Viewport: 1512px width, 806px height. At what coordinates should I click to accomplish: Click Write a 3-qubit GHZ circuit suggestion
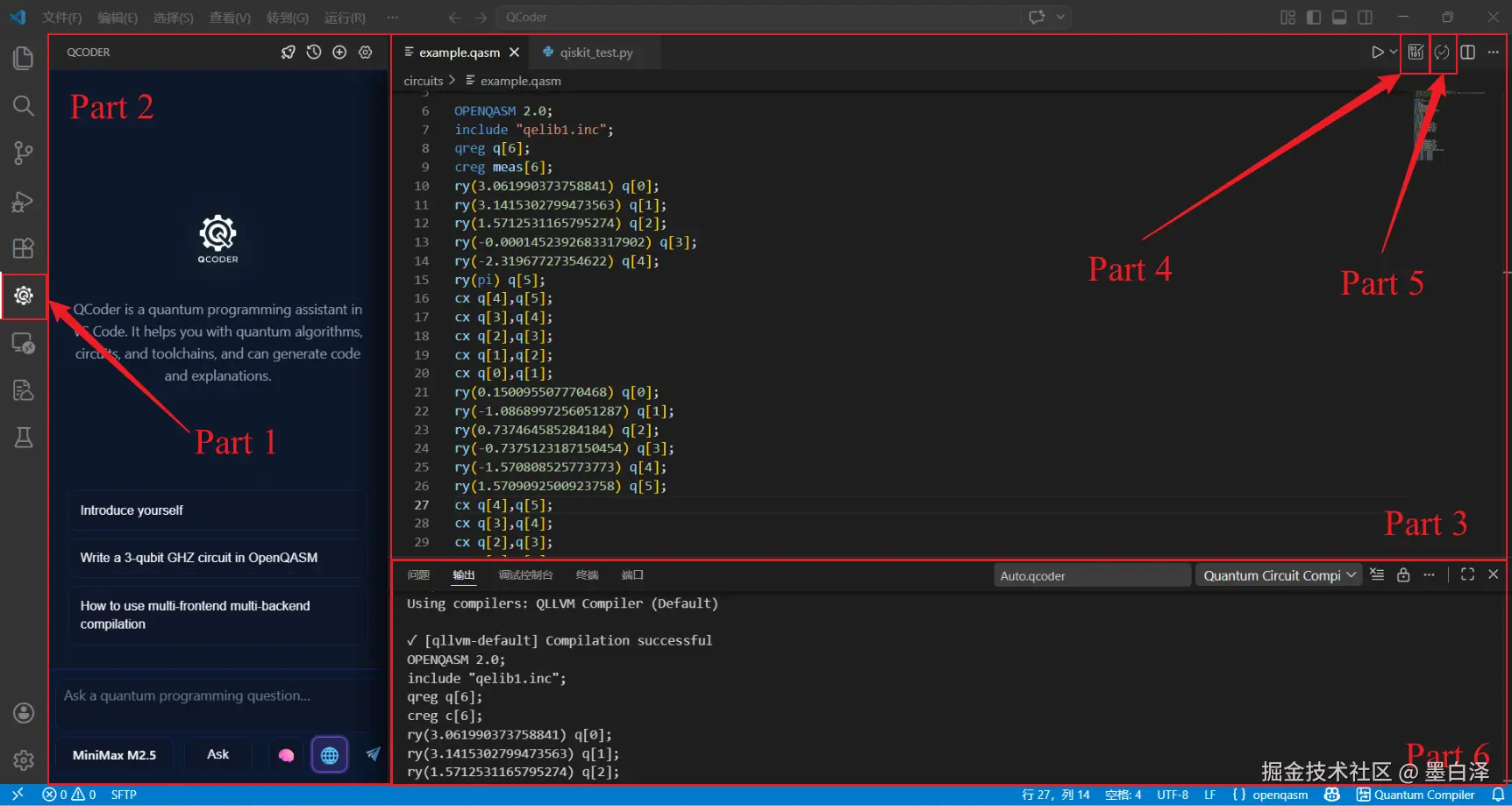tap(218, 558)
